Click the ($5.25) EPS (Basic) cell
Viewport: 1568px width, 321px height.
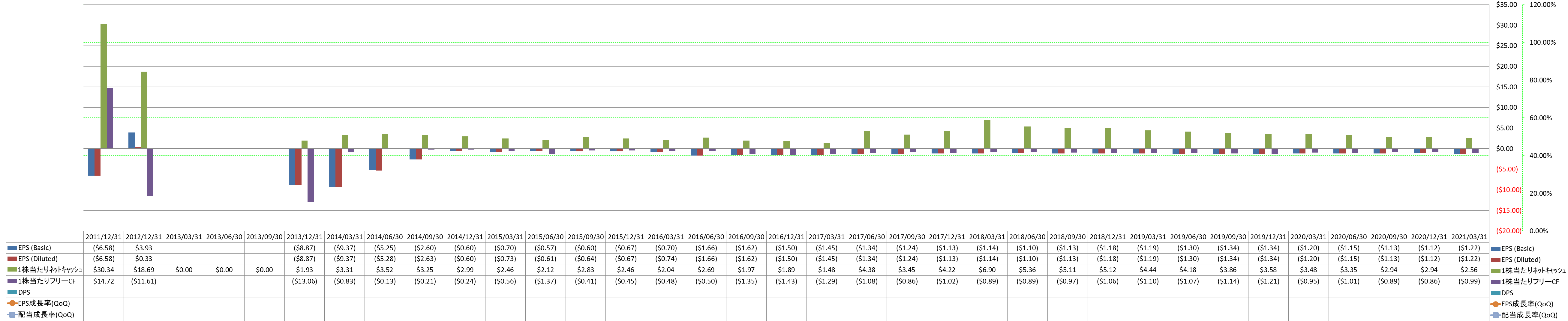tap(385, 248)
